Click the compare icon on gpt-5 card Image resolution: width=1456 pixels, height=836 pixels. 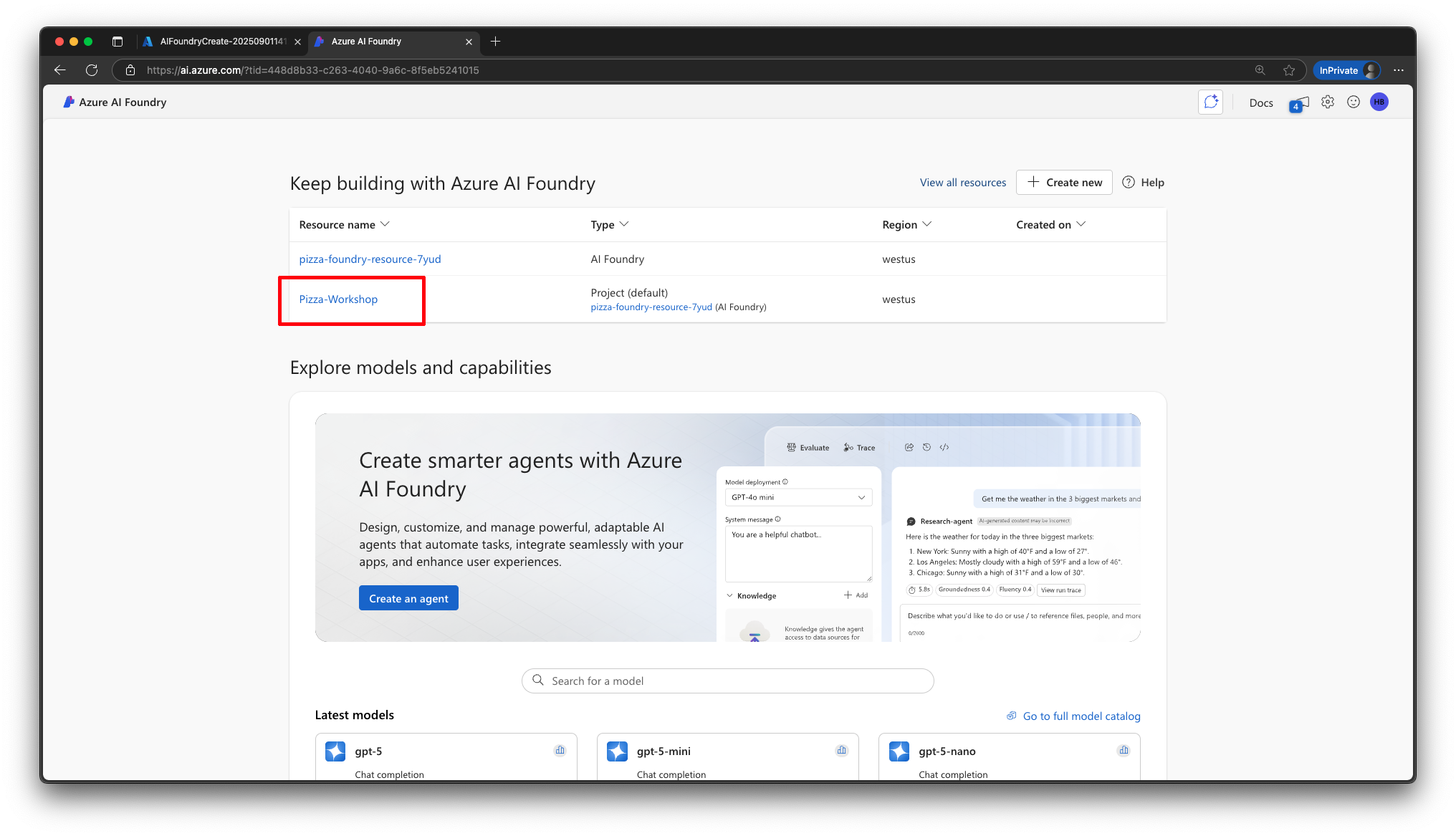[560, 751]
